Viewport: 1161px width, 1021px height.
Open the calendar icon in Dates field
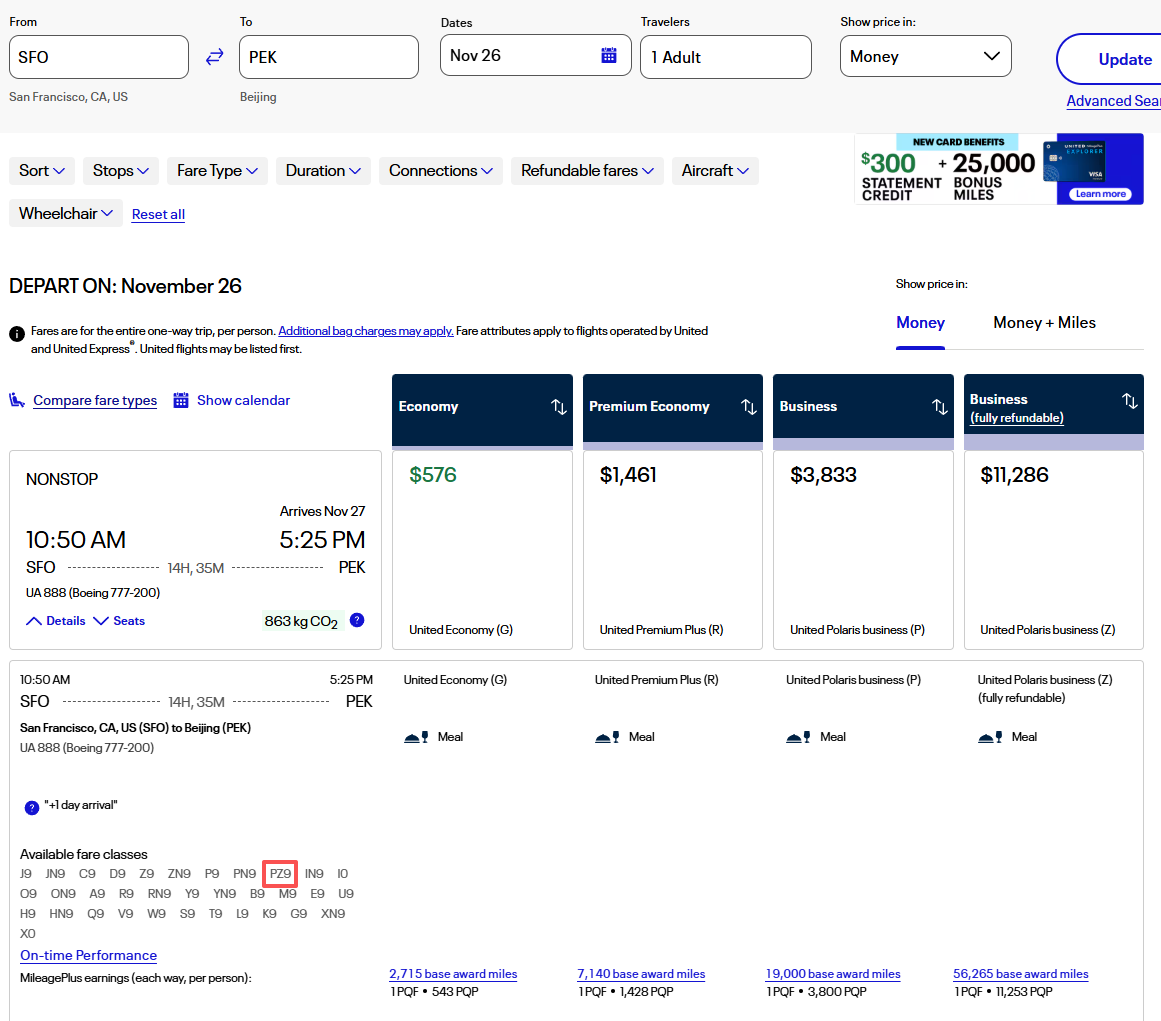pos(608,55)
